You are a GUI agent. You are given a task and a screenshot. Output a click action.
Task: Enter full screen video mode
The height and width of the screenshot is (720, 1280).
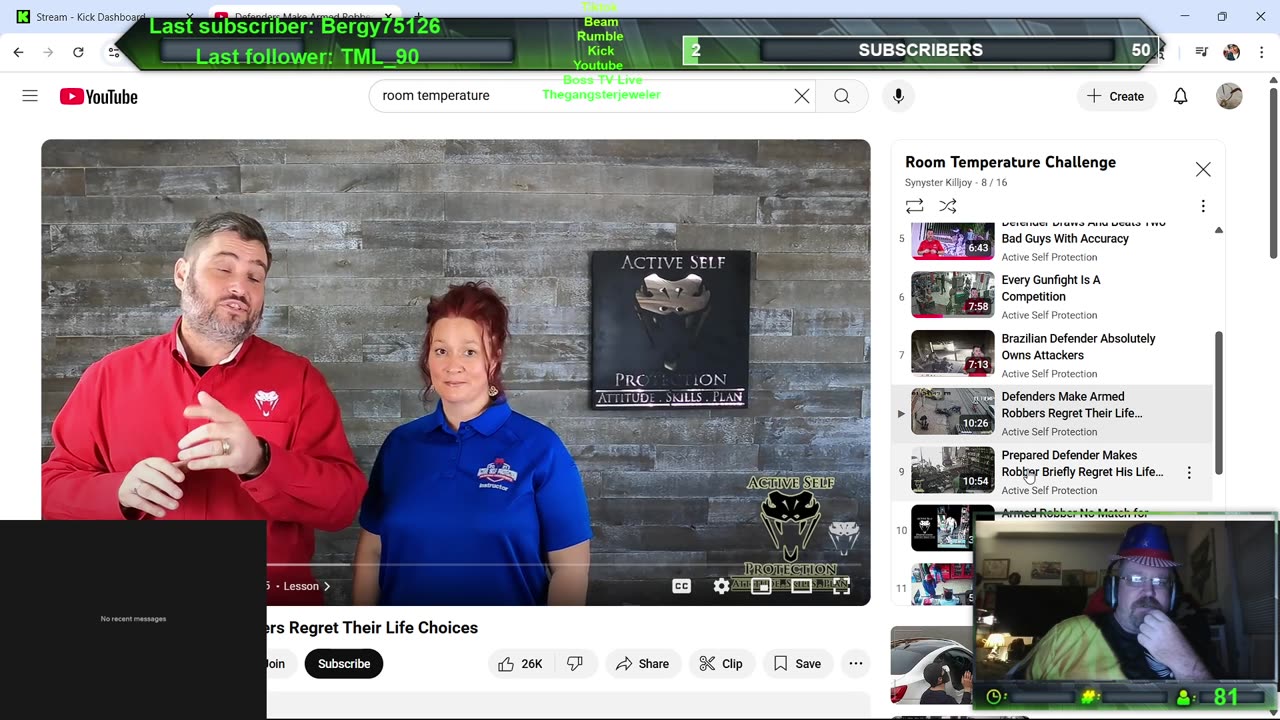pyautogui.click(x=841, y=586)
